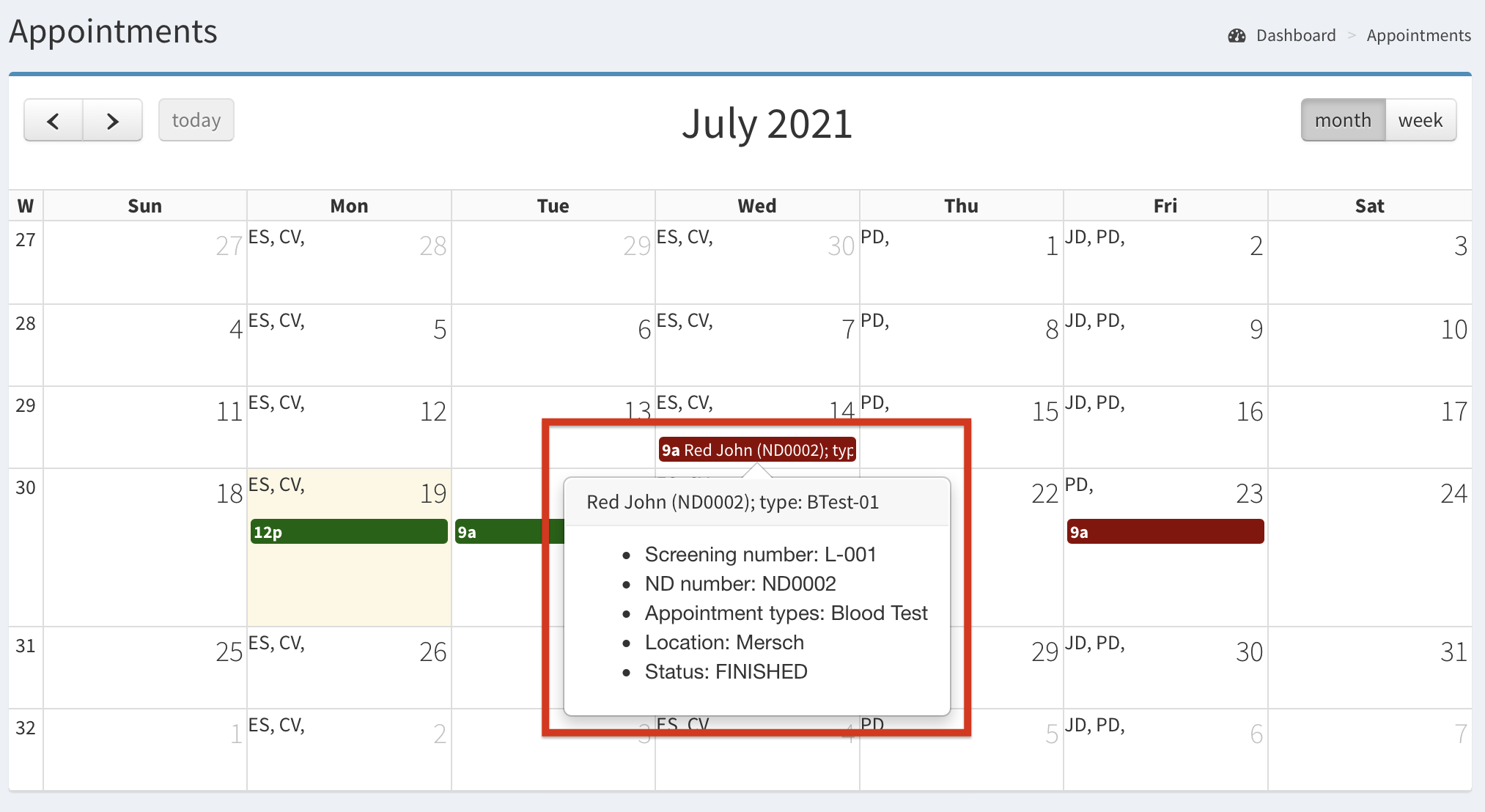Select July 1 day number
The width and height of the screenshot is (1485, 812).
(x=1051, y=246)
